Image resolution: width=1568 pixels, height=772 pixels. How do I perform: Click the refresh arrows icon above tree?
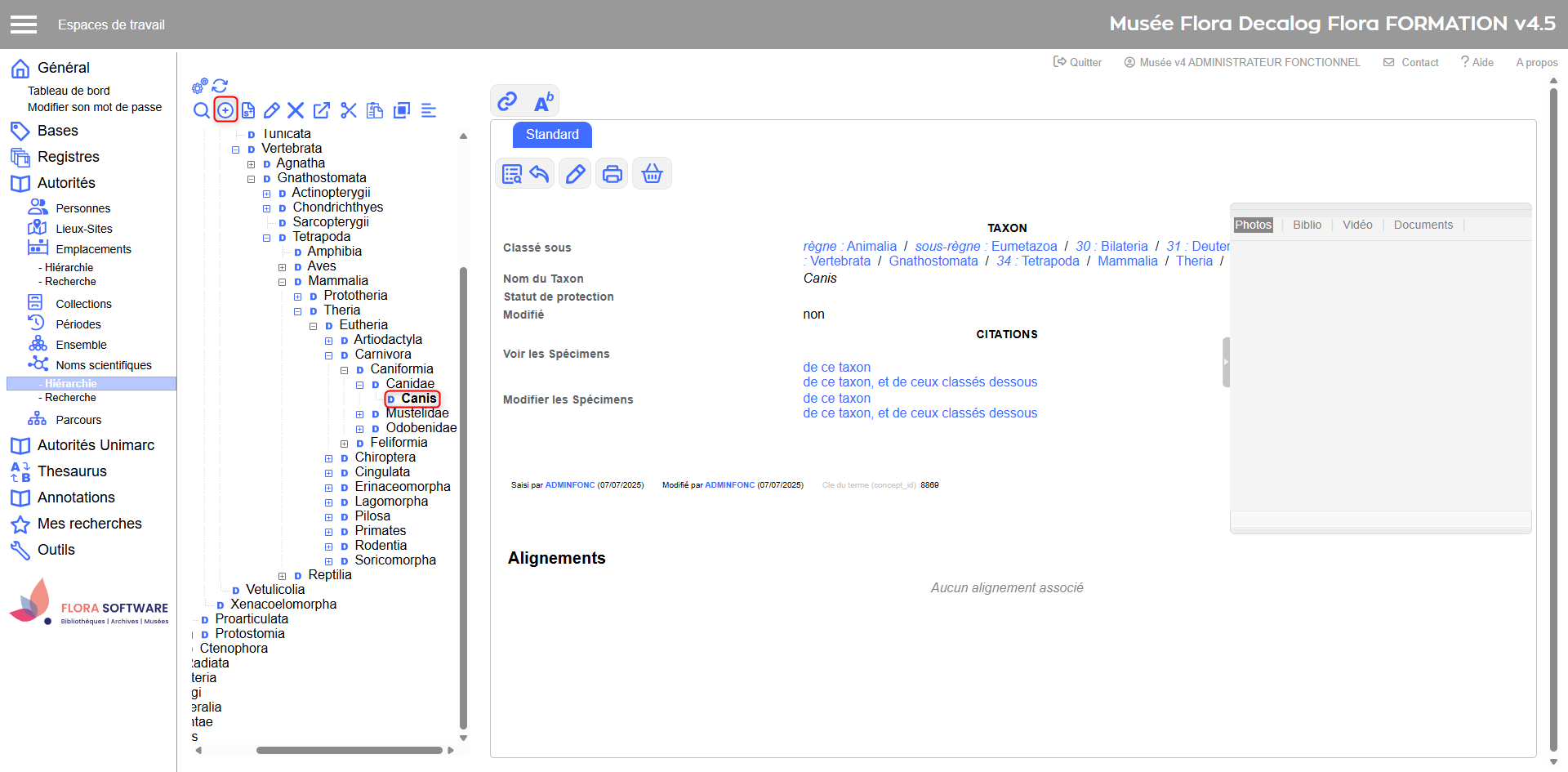click(220, 86)
